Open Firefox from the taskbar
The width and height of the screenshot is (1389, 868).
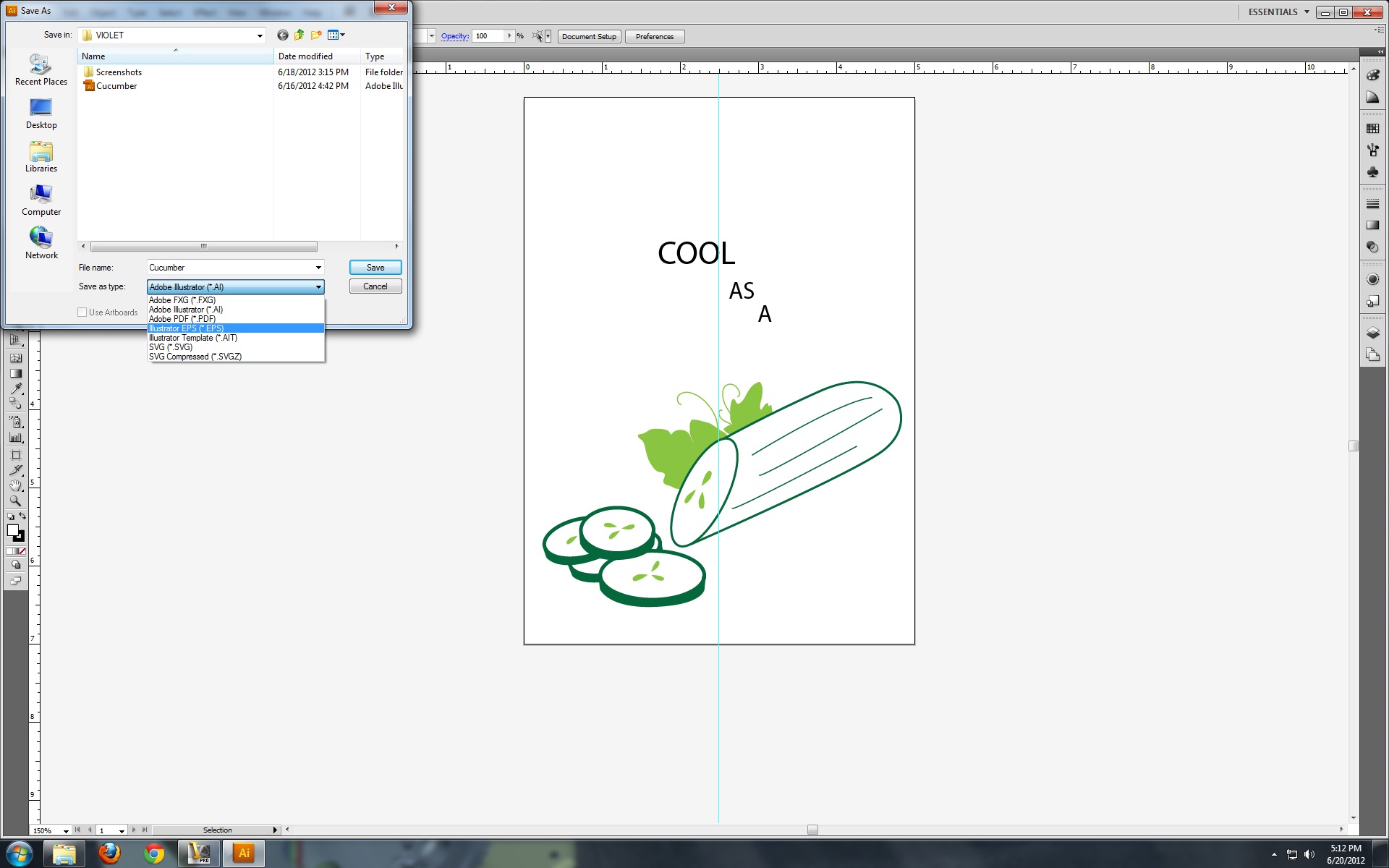(109, 854)
